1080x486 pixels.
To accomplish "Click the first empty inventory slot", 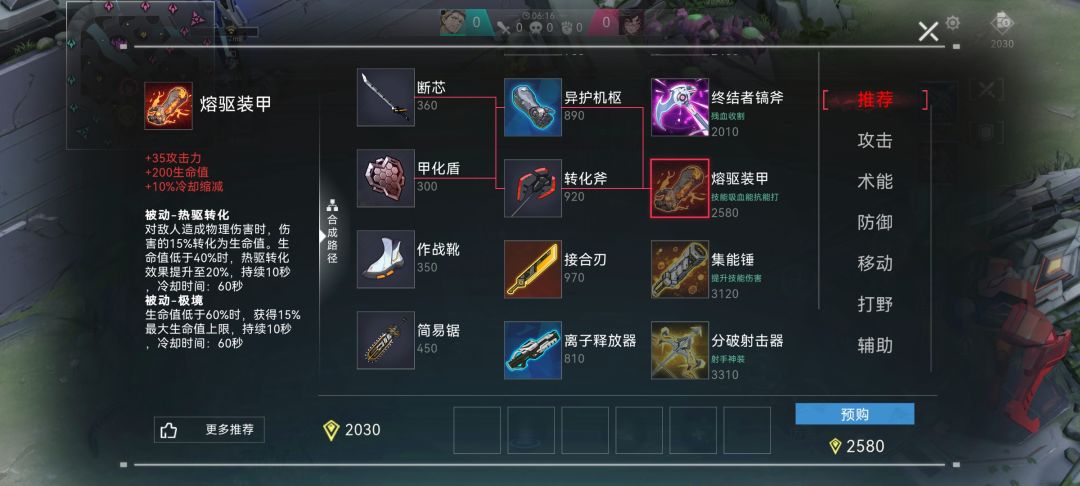I will click(x=477, y=430).
